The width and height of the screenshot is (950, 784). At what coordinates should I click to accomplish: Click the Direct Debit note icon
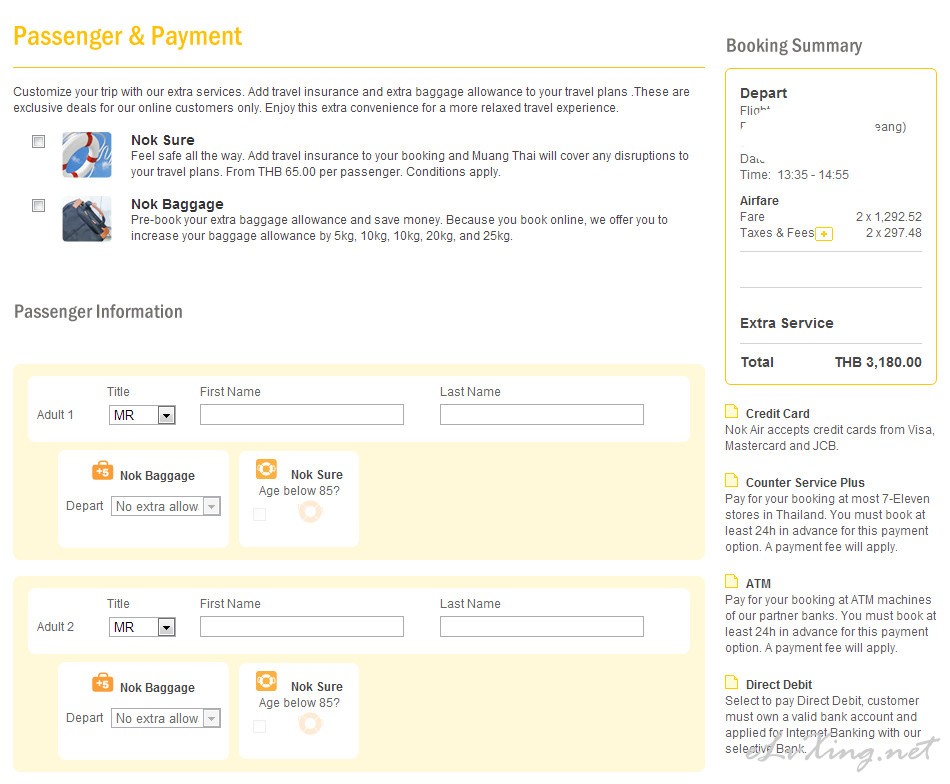point(732,683)
